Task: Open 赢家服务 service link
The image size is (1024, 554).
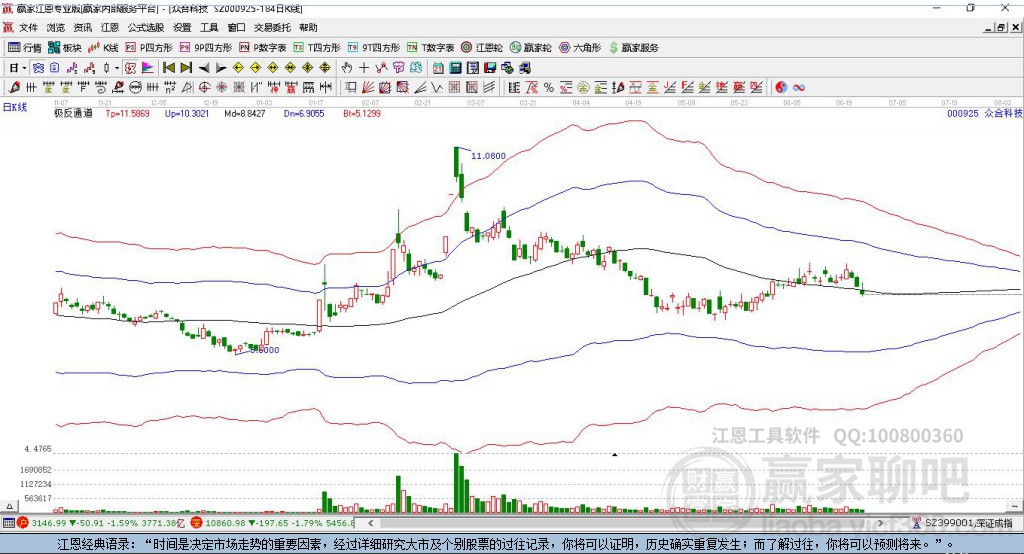Action: pyautogui.click(x=634, y=48)
